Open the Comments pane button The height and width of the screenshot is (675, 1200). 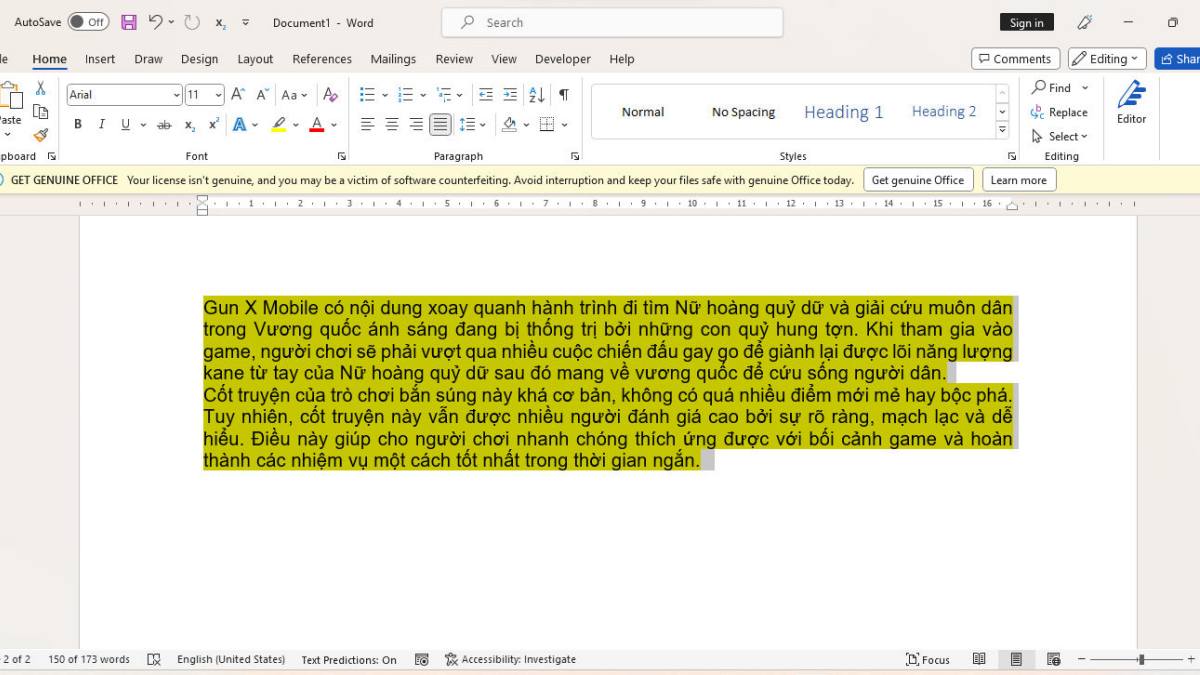pos(1015,59)
